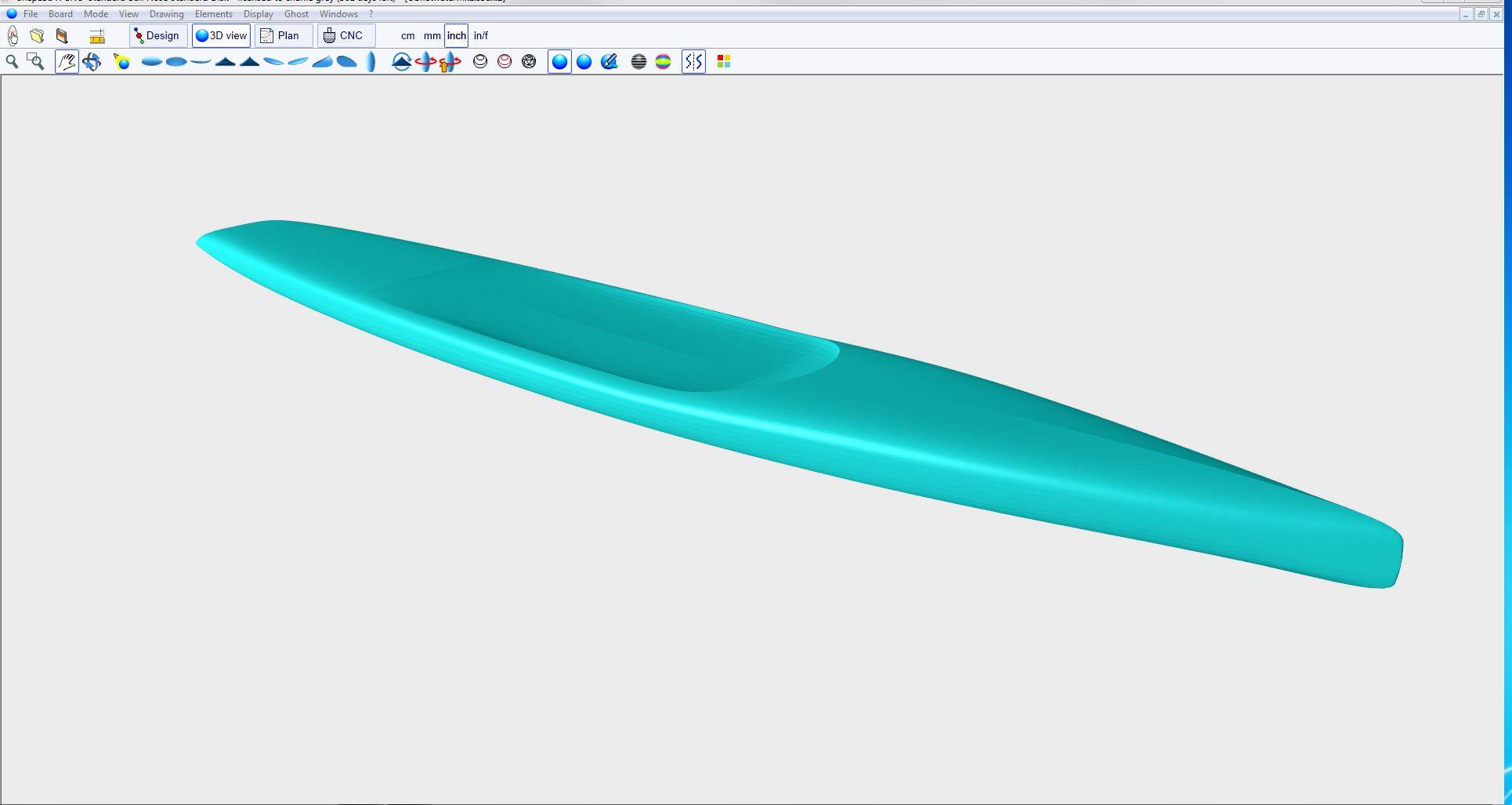
Task: Open the four-color squares palette
Action: 724,62
